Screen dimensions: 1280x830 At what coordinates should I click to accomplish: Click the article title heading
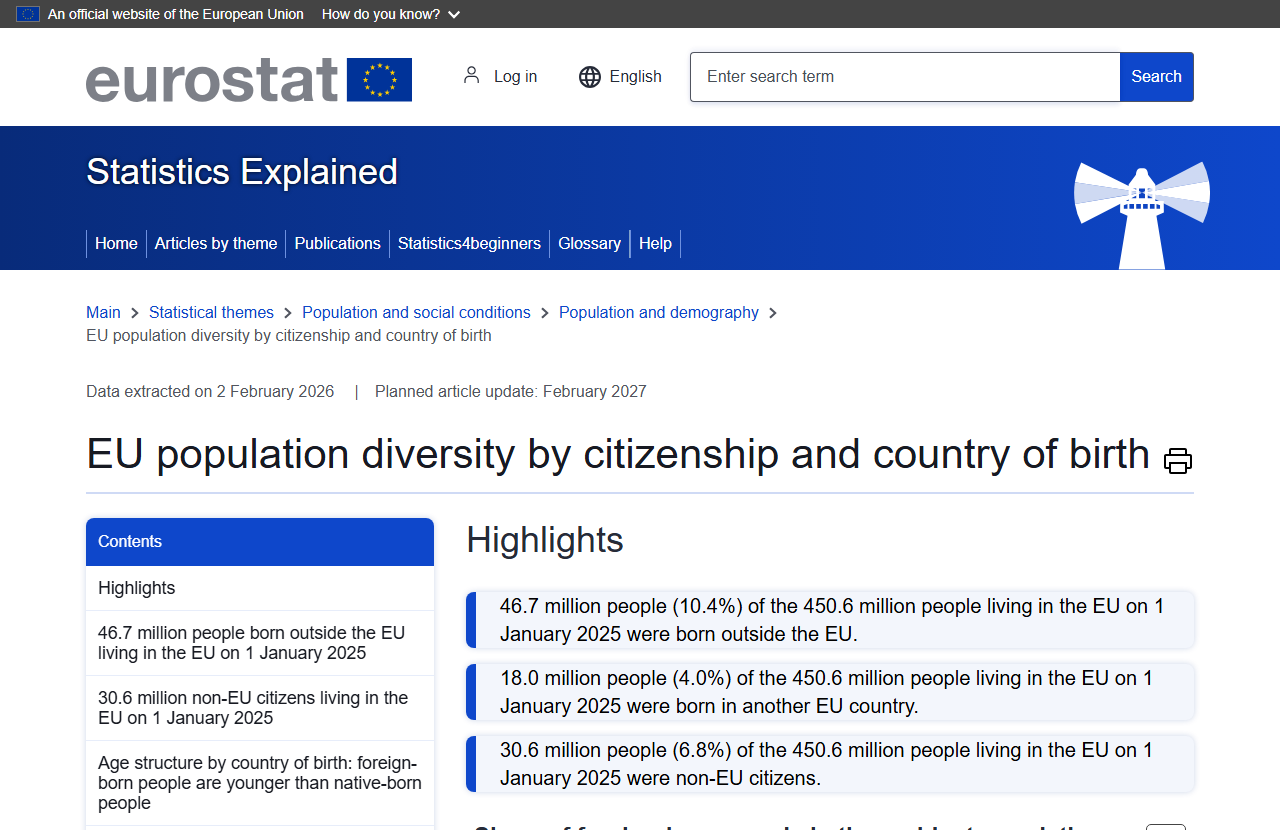click(618, 454)
